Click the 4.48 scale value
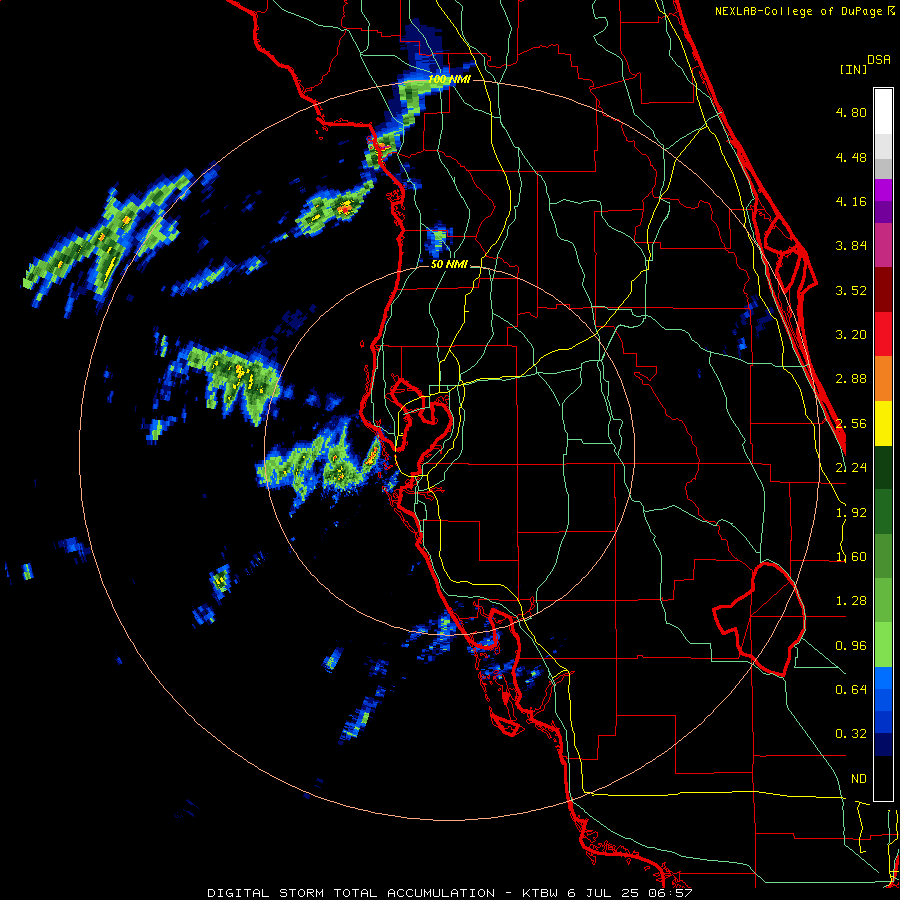This screenshot has width=900, height=900. [x=851, y=157]
